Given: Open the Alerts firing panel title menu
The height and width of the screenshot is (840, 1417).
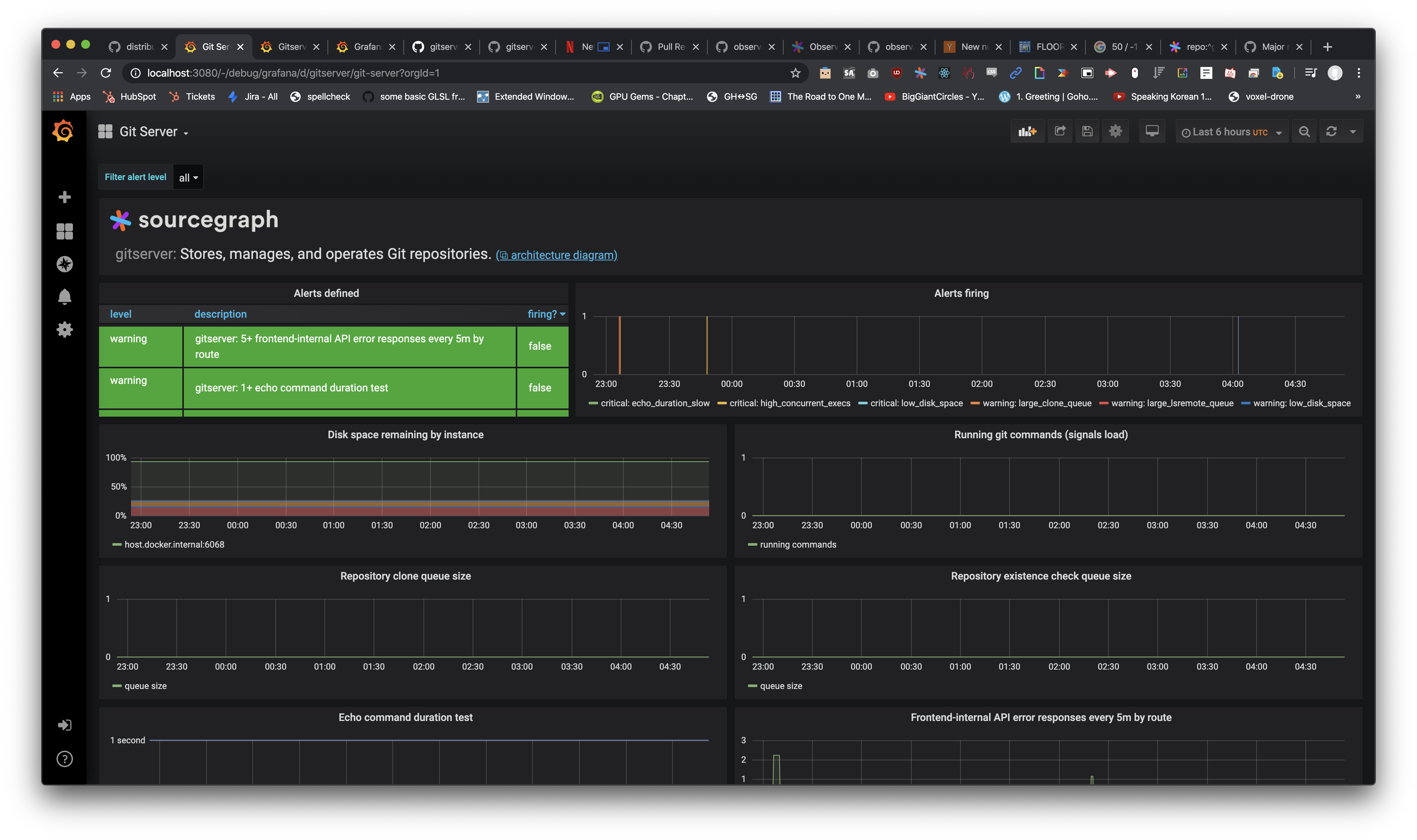Looking at the screenshot, I should click(x=961, y=293).
